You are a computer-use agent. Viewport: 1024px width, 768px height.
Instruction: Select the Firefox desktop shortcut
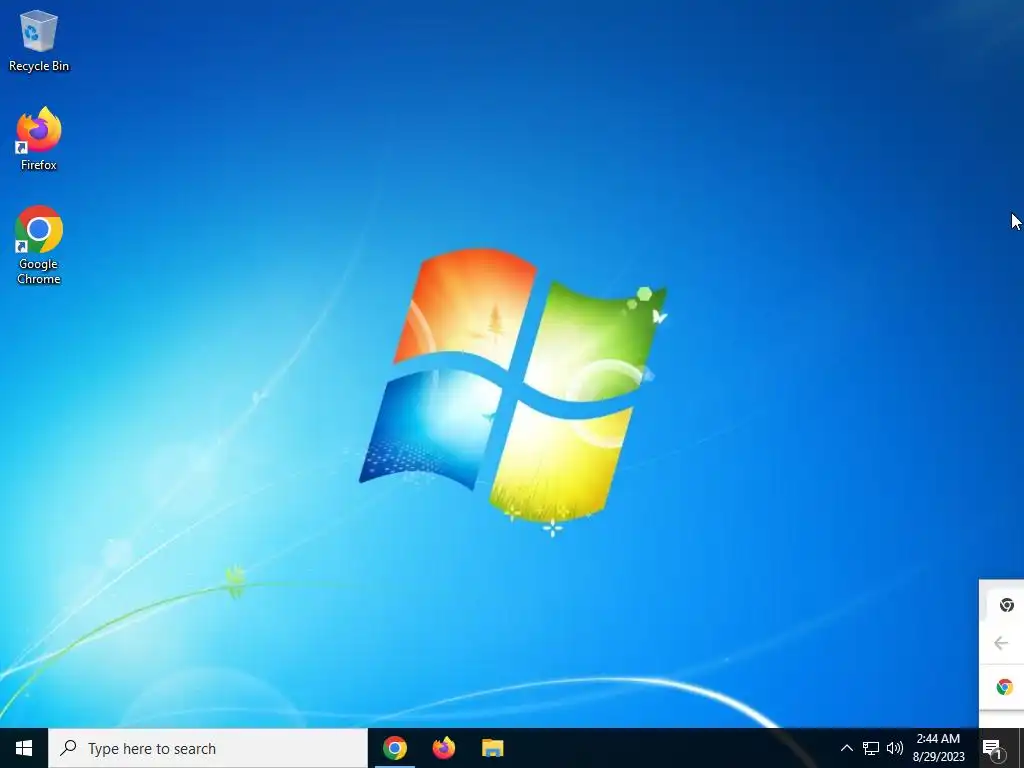39,139
